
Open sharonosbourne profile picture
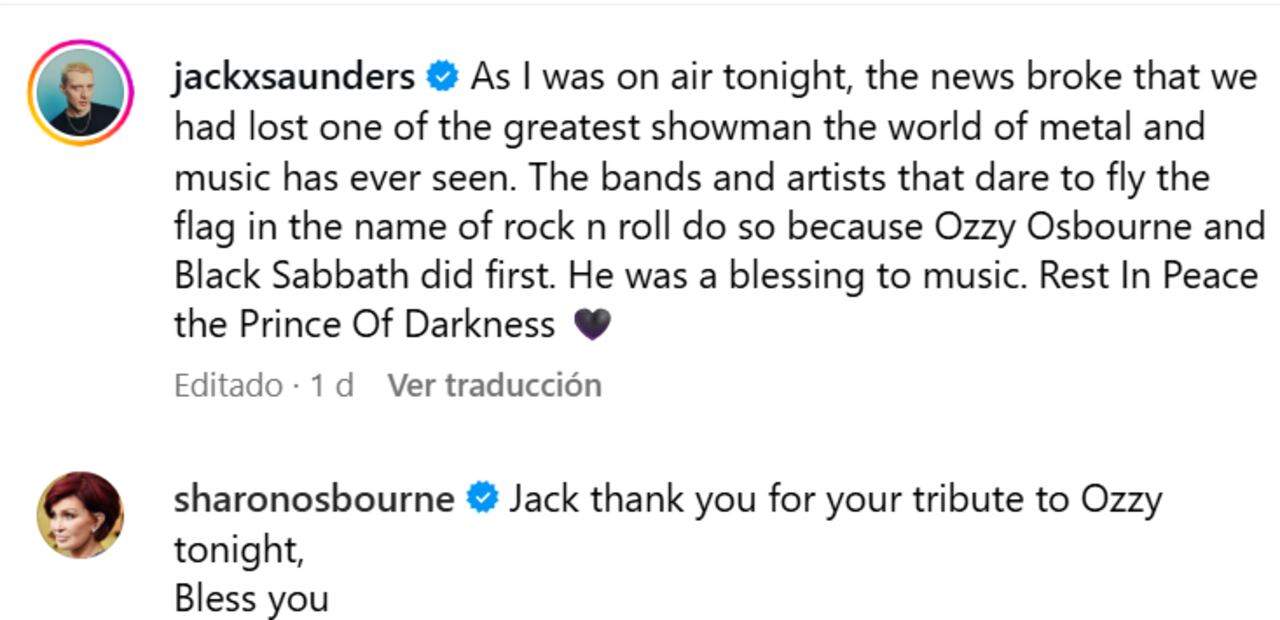click(x=80, y=515)
